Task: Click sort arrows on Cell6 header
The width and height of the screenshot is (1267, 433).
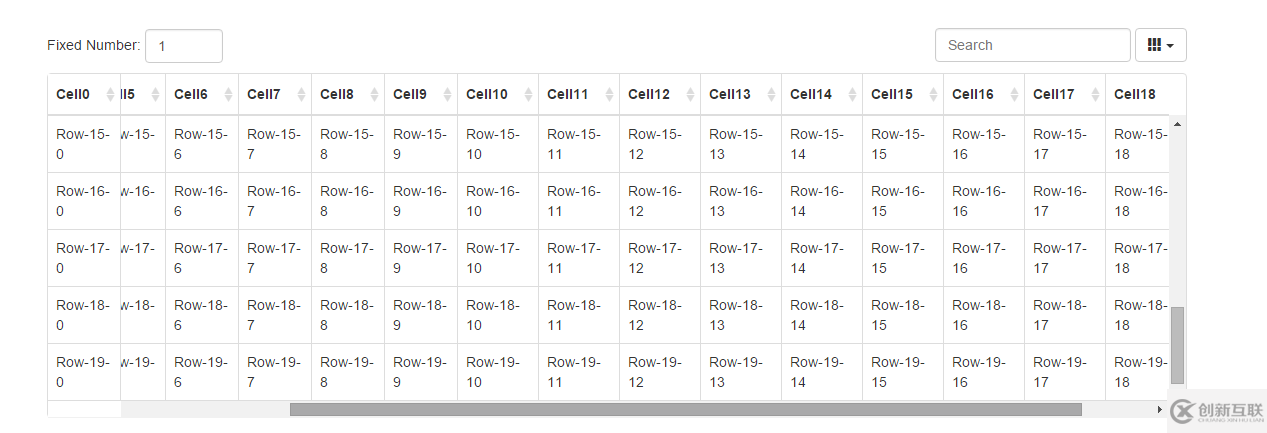Action: click(228, 94)
